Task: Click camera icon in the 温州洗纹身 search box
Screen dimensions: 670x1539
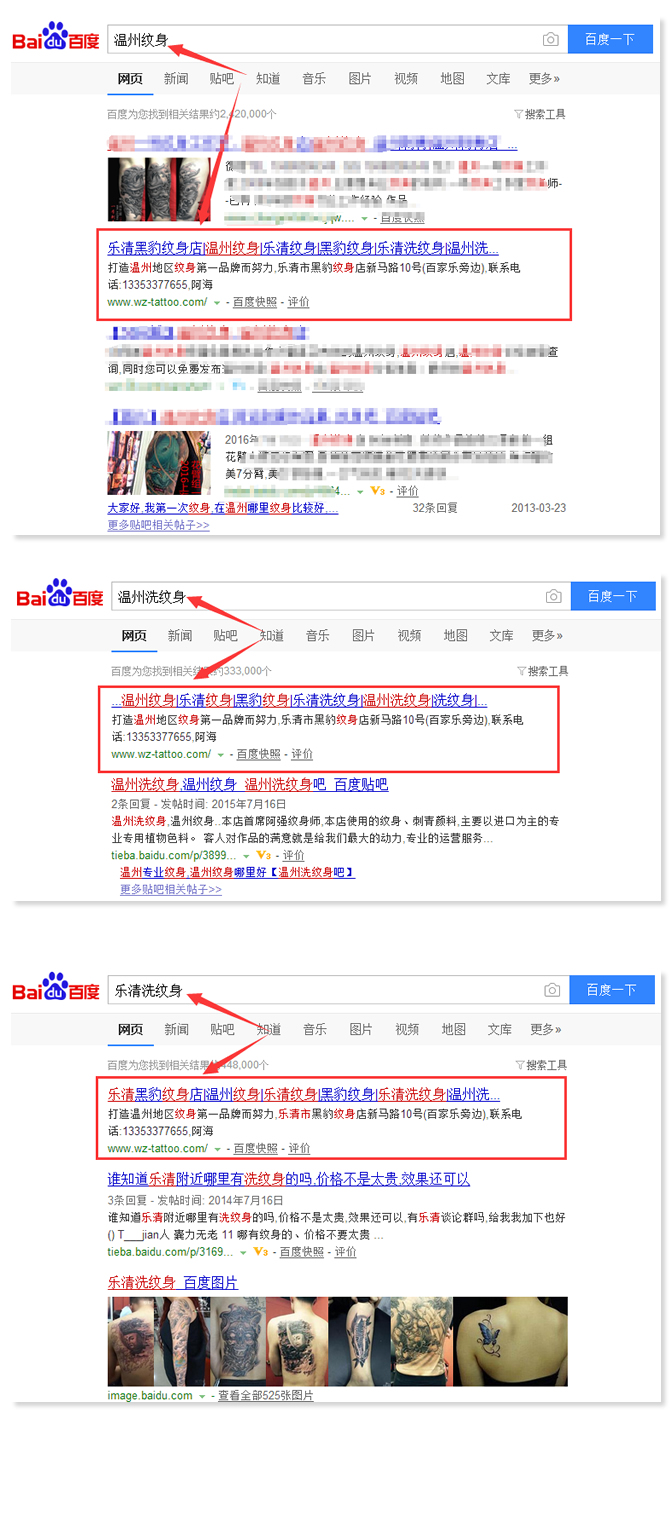Action: [x=553, y=596]
